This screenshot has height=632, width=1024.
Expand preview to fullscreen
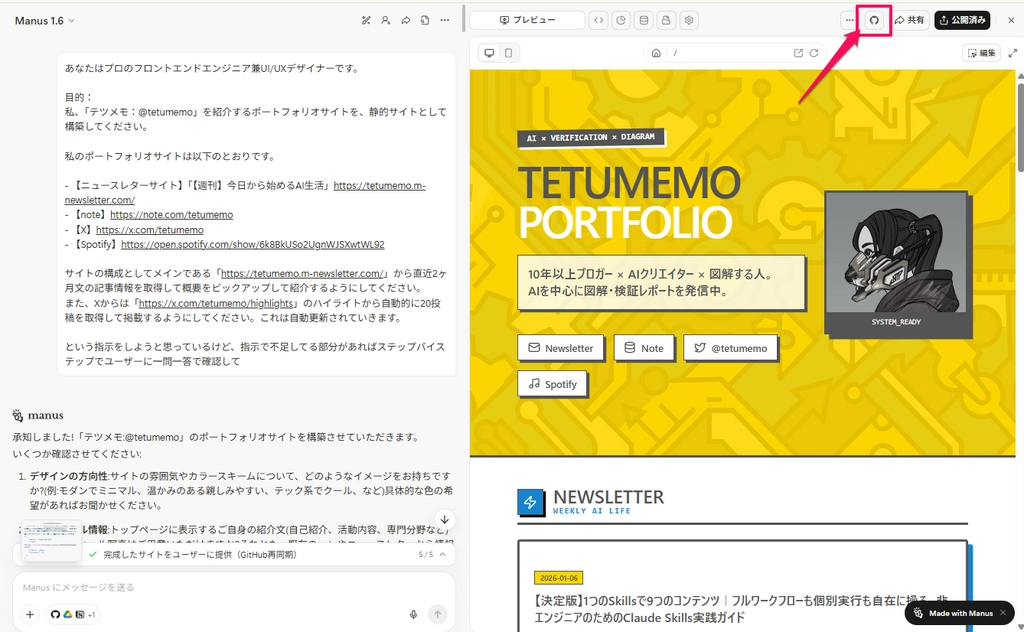(x=1012, y=53)
